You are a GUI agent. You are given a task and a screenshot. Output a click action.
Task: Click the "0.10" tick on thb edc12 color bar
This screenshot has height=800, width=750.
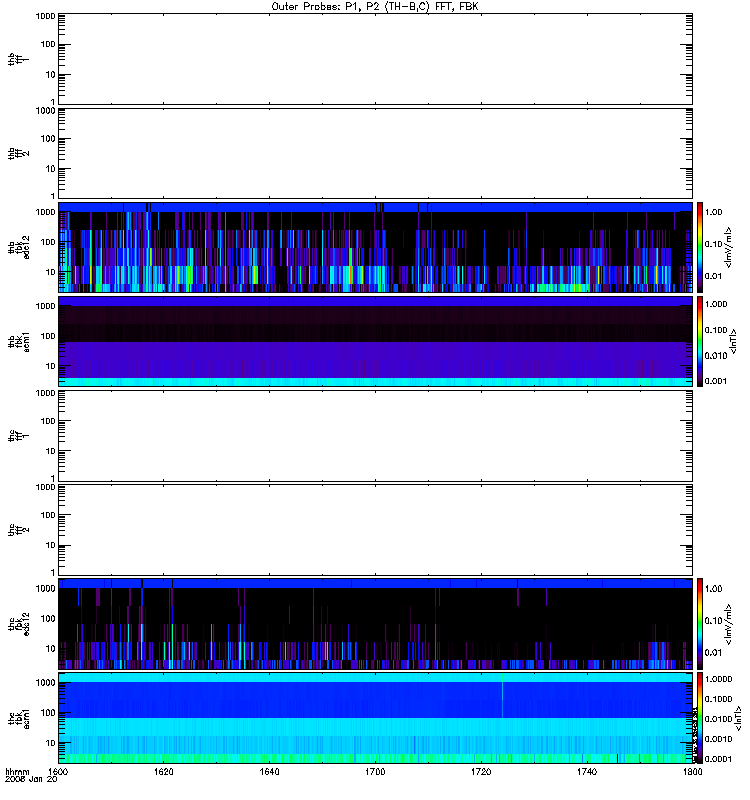click(713, 244)
